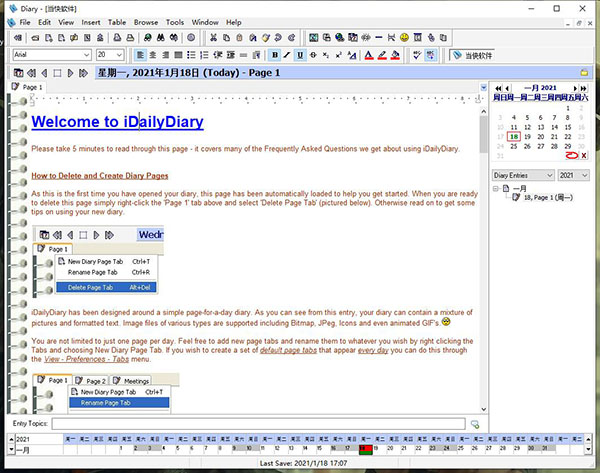The image size is (600, 473).
Task: Open the spell check icon
Action: [x=417, y=55]
